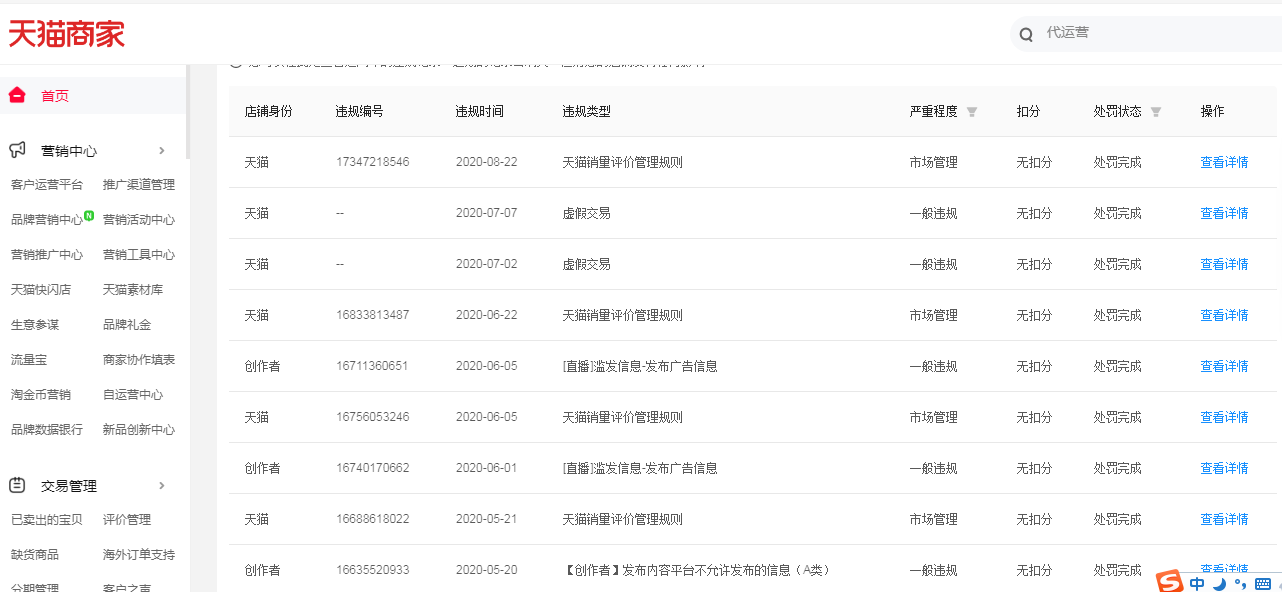This screenshot has width=1282, height=594.
Task: Open 生意参谋 menu item
Action: click(35, 325)
